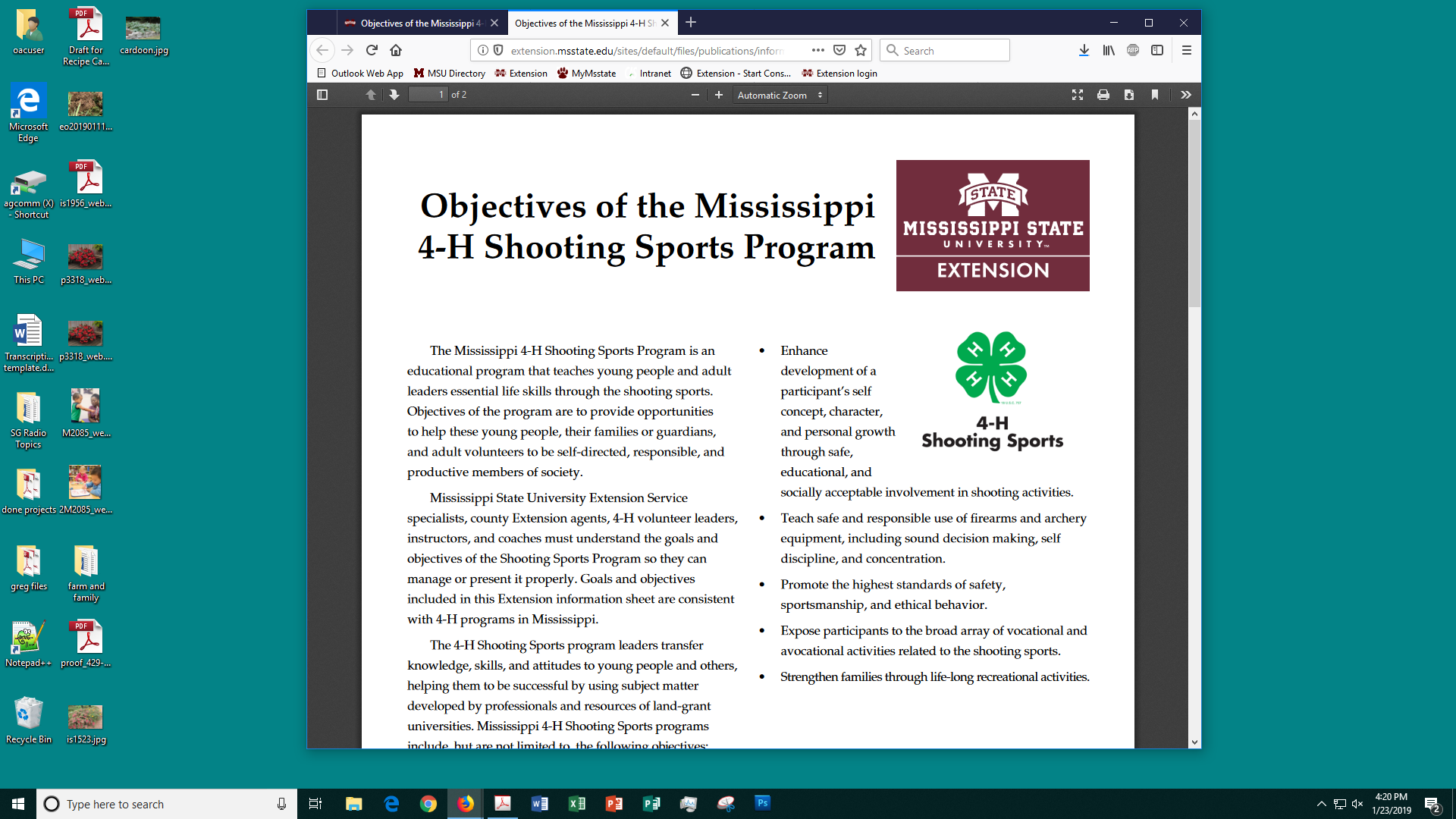Open the Extension bookmark
The image size is (1456, 819).
coord(521,74)
